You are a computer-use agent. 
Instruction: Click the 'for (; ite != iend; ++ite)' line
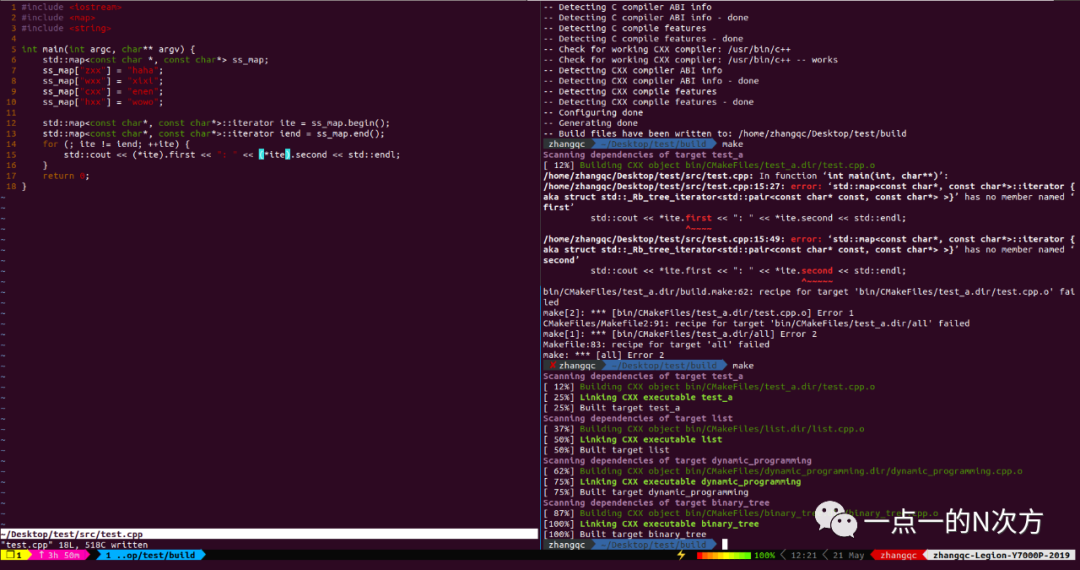coord(116,145)
